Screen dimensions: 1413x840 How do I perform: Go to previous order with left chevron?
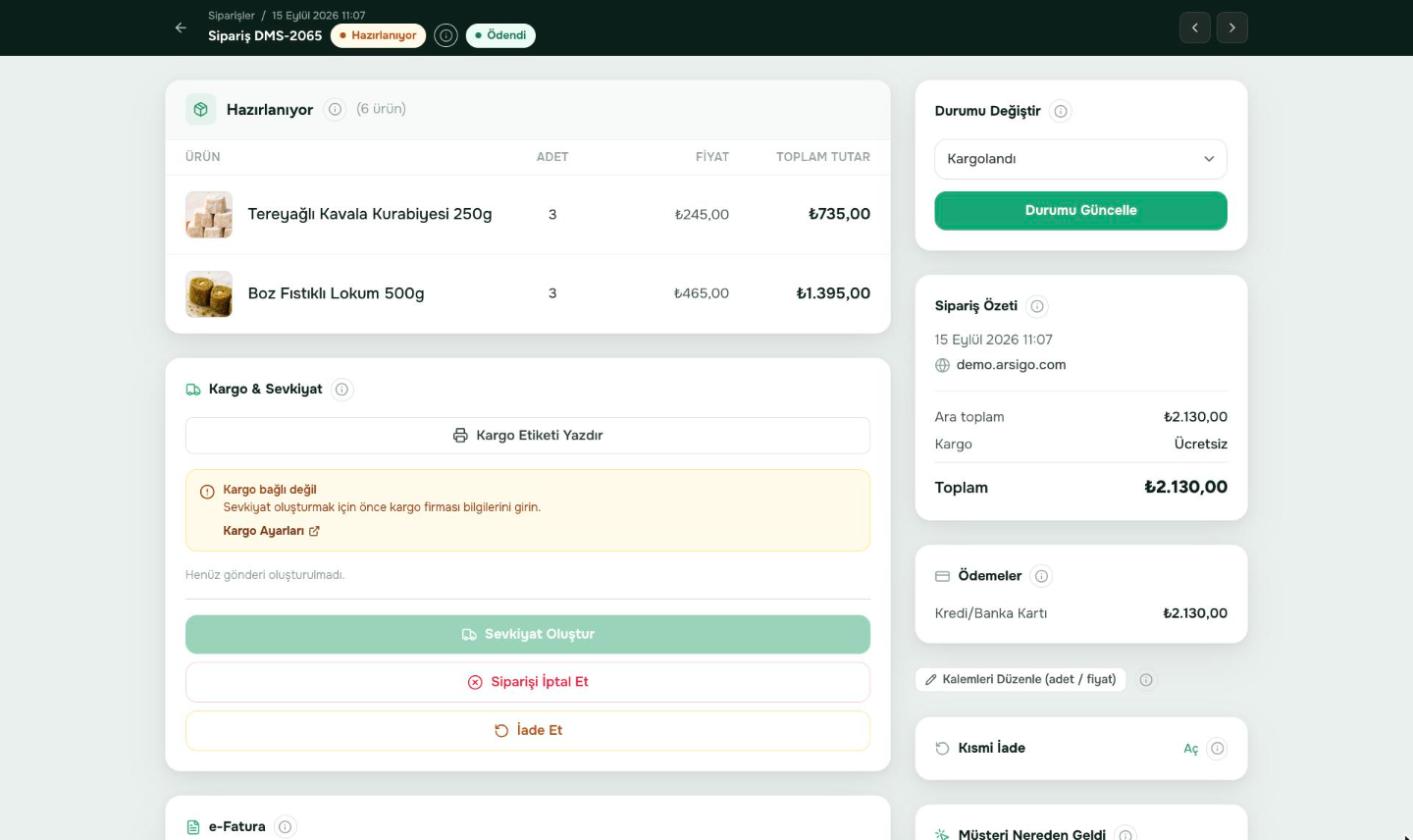(x=1195, y=28)
